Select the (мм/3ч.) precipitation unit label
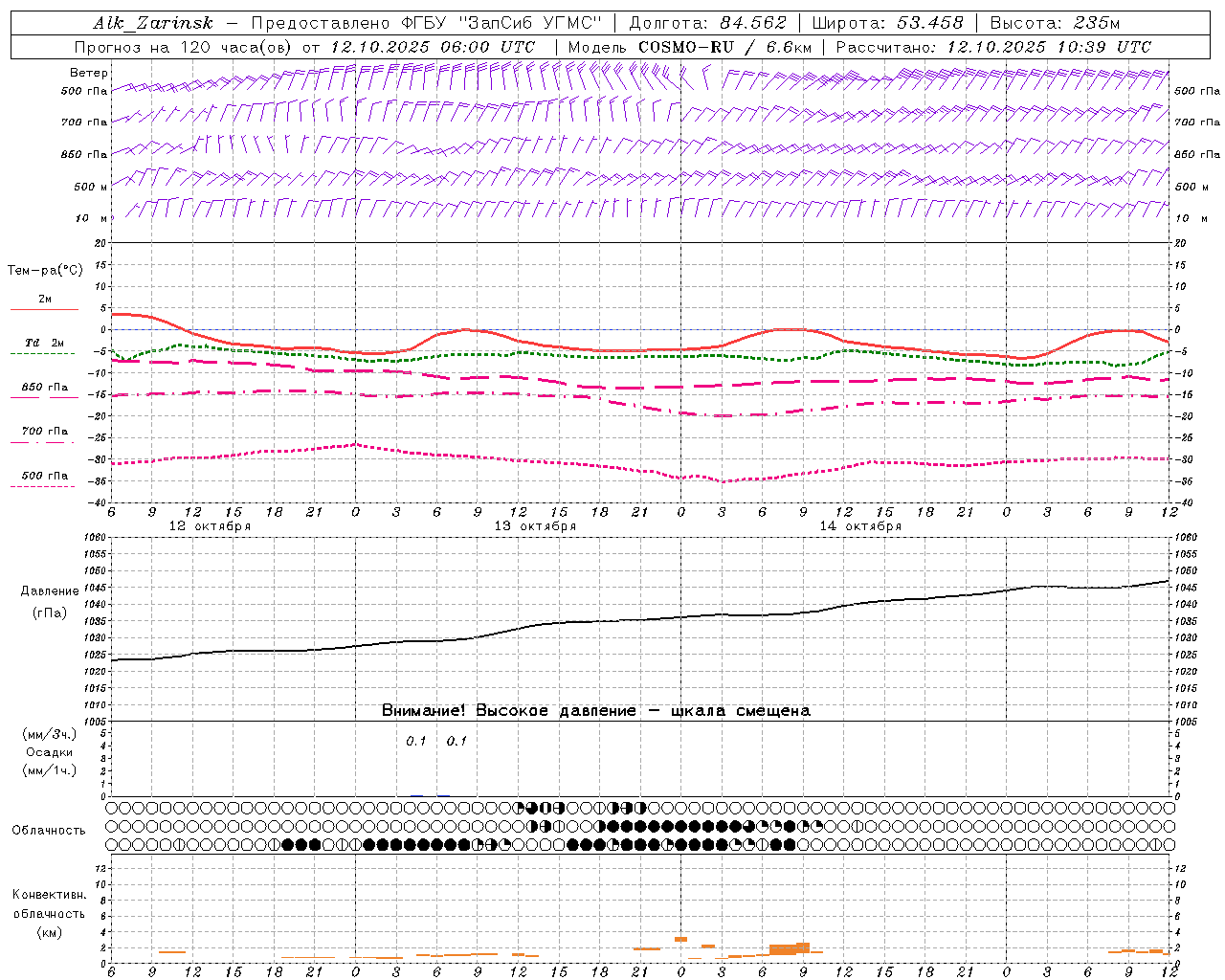The image size is (1225, 980). (x=50, y=735)
